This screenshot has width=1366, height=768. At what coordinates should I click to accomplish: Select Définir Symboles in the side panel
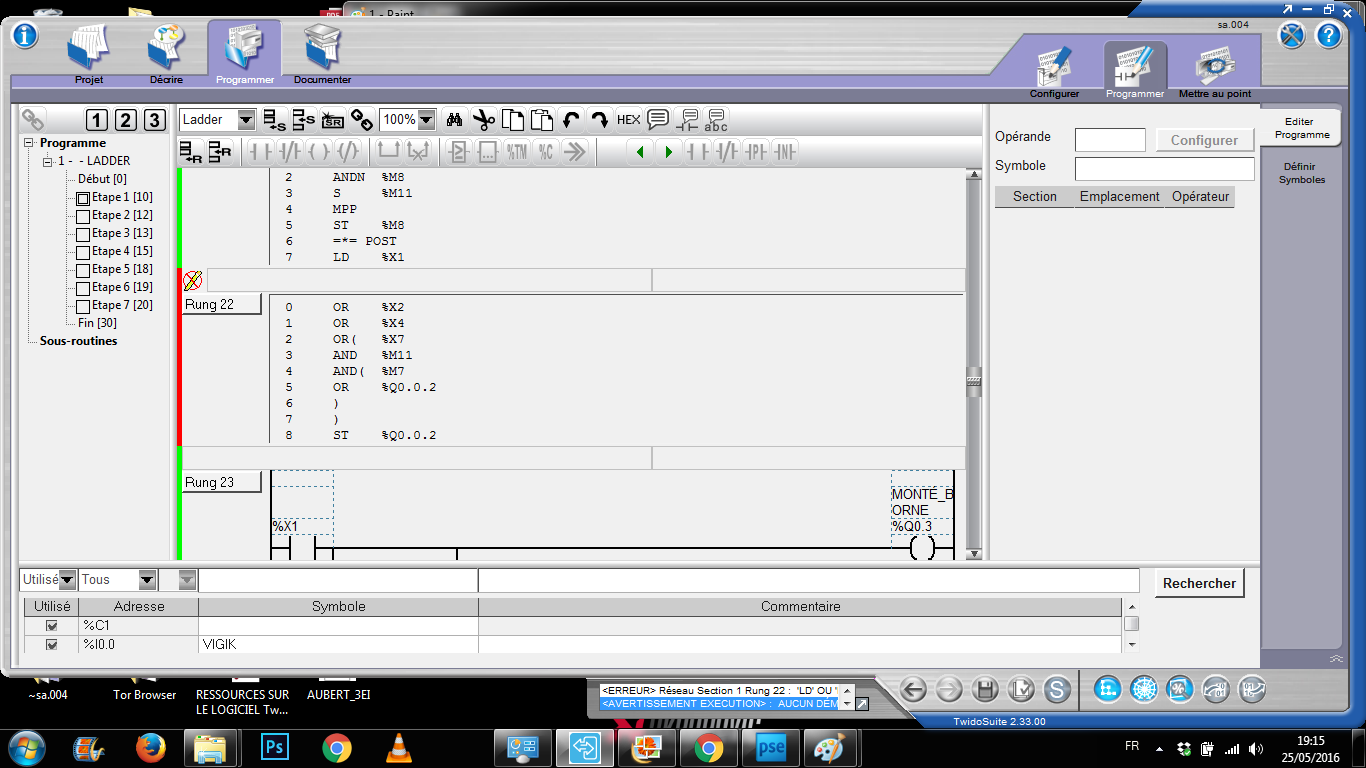(1299, 173)
